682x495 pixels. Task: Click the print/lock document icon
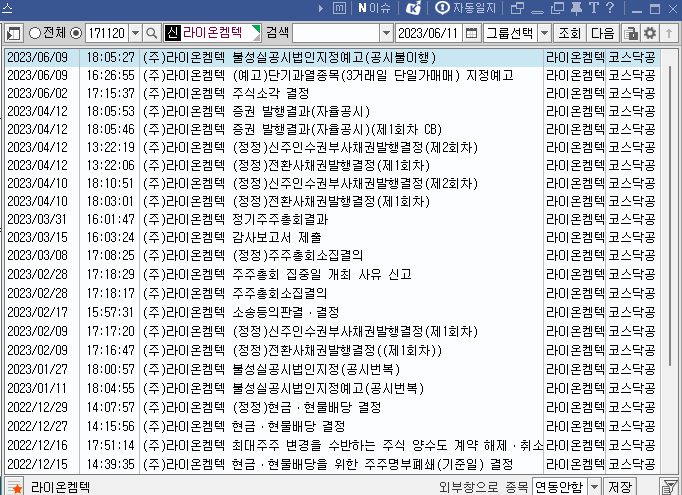(631, 33)
